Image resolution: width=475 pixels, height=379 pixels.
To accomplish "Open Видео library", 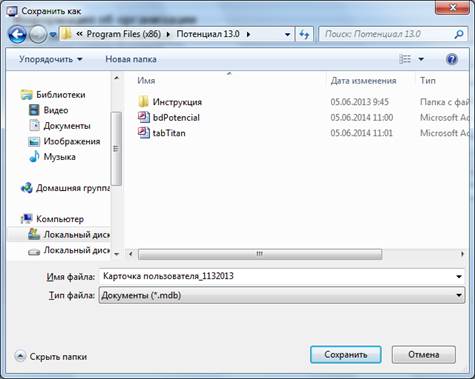I will click(x=56, y=110).
